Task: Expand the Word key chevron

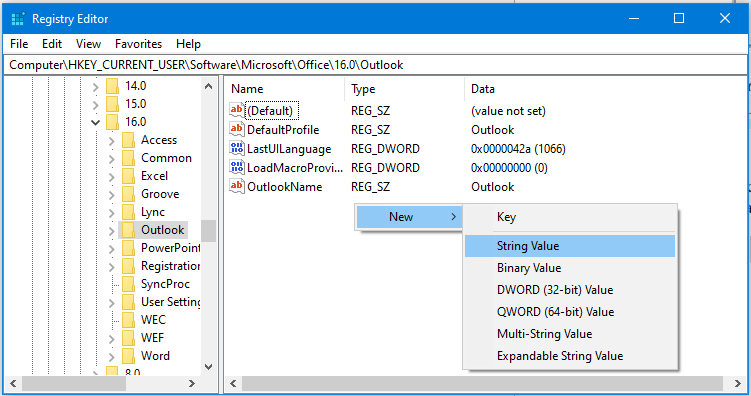Action: click(112, 357)
